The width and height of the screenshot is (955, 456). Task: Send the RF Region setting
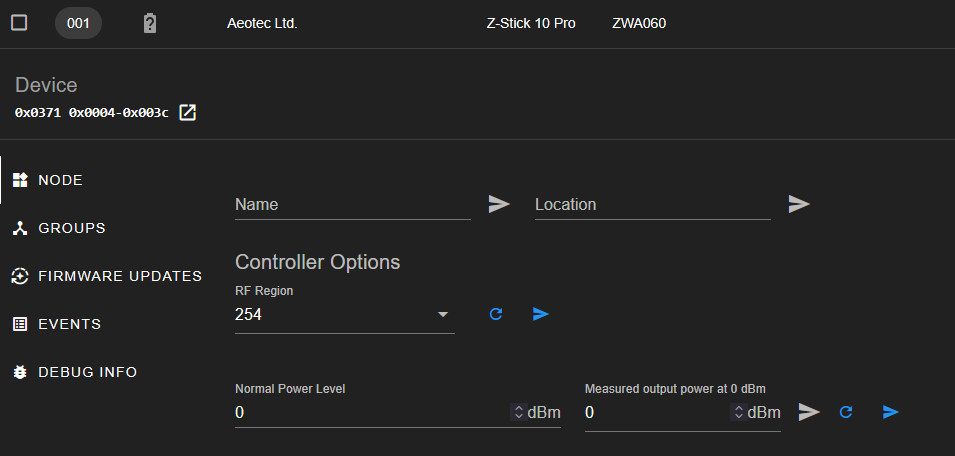coord(541,314)
